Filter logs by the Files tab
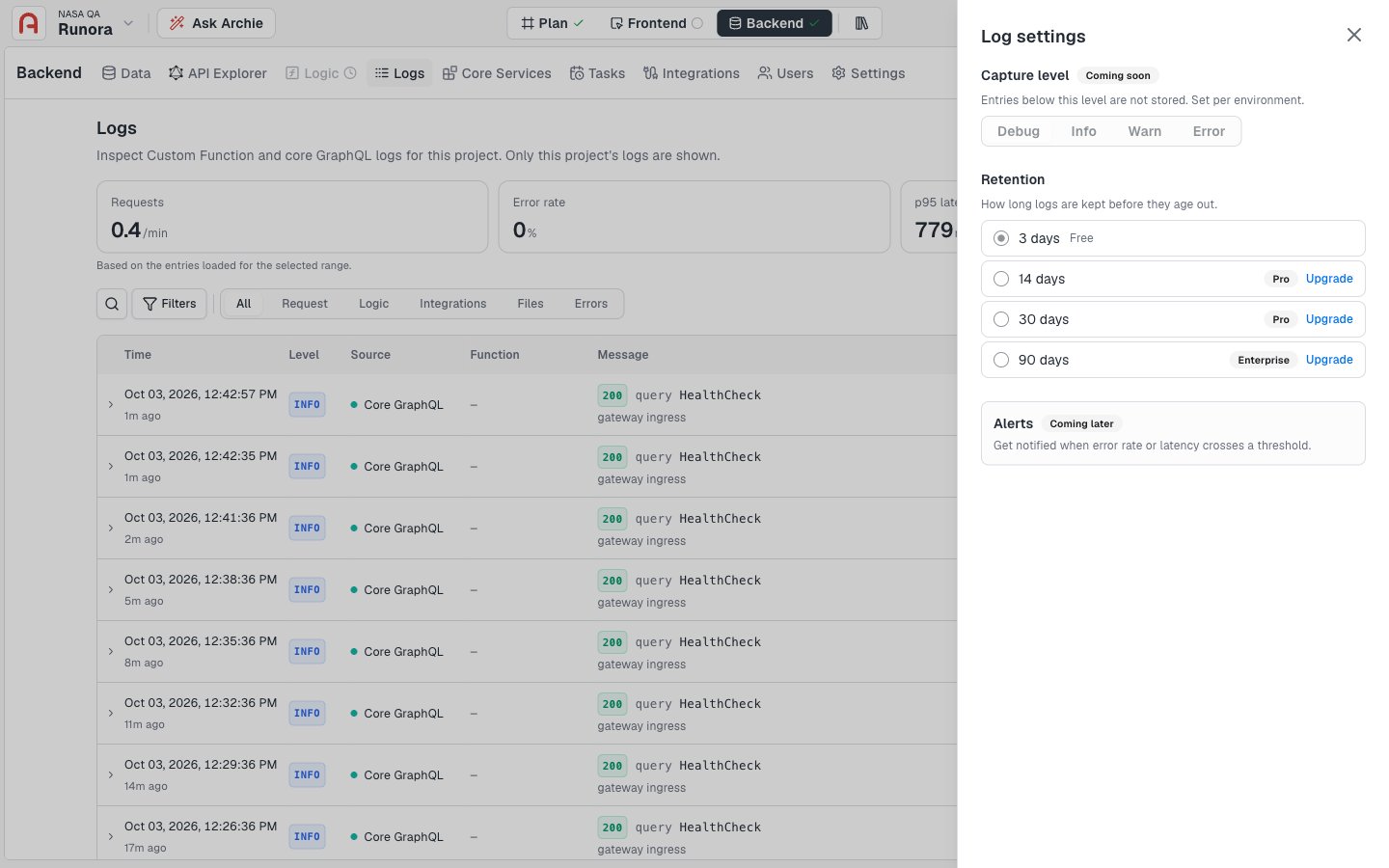 (531, 304)
